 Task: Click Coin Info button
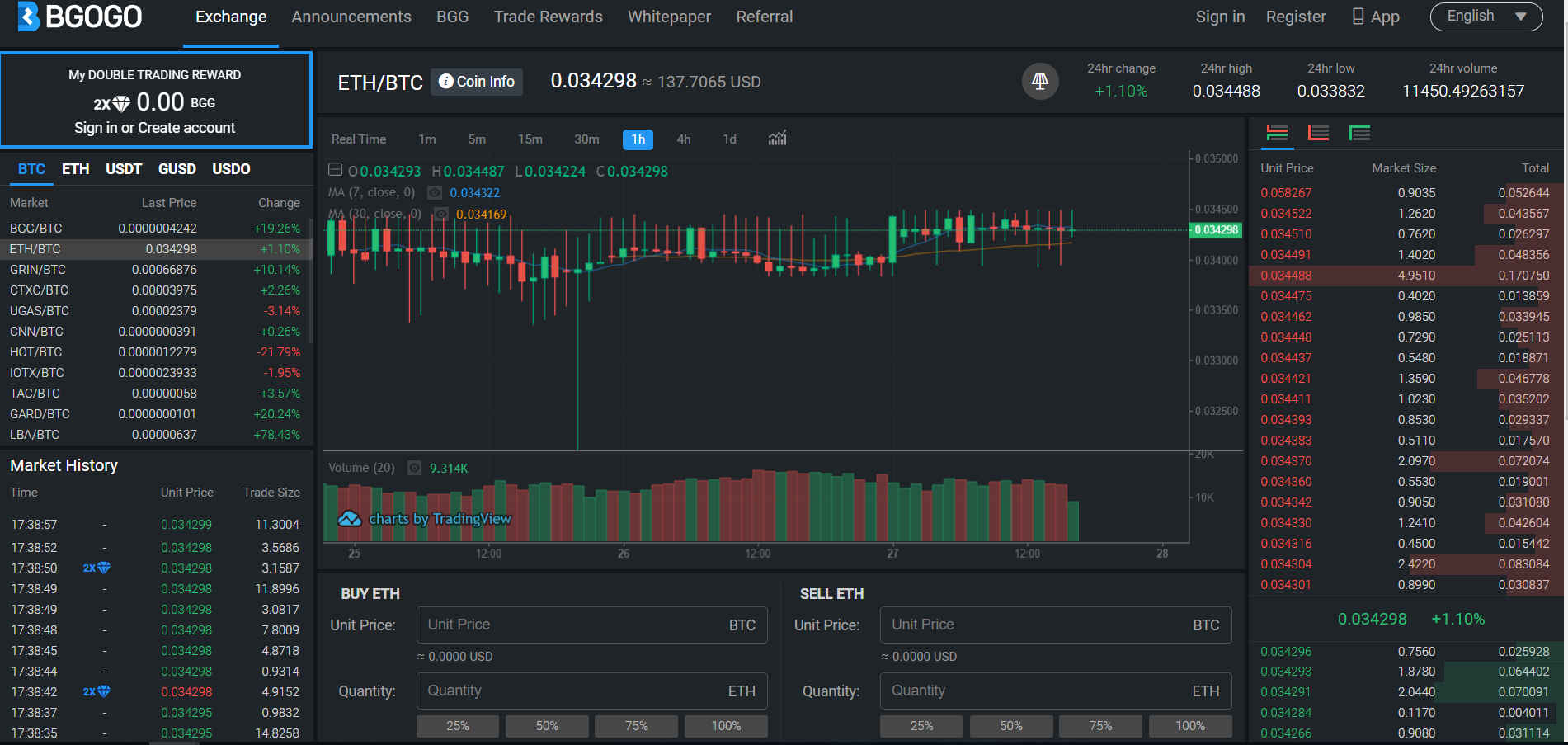(x=477, y=82)
